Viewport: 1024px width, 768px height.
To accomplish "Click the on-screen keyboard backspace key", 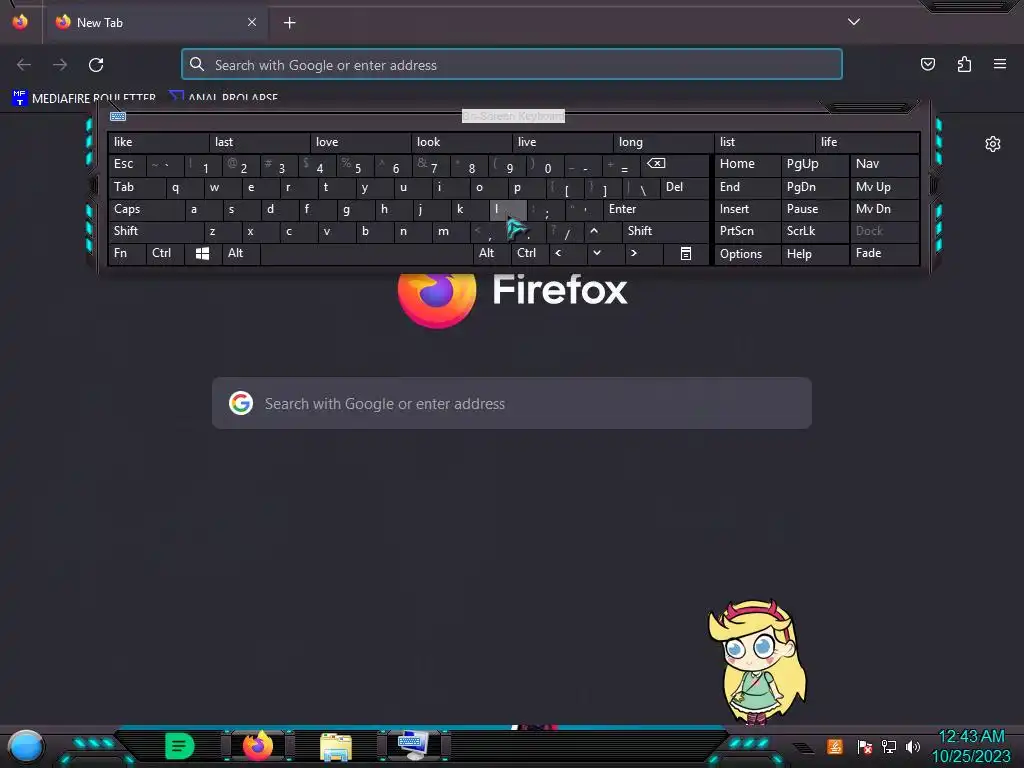I will coord(656,164).
